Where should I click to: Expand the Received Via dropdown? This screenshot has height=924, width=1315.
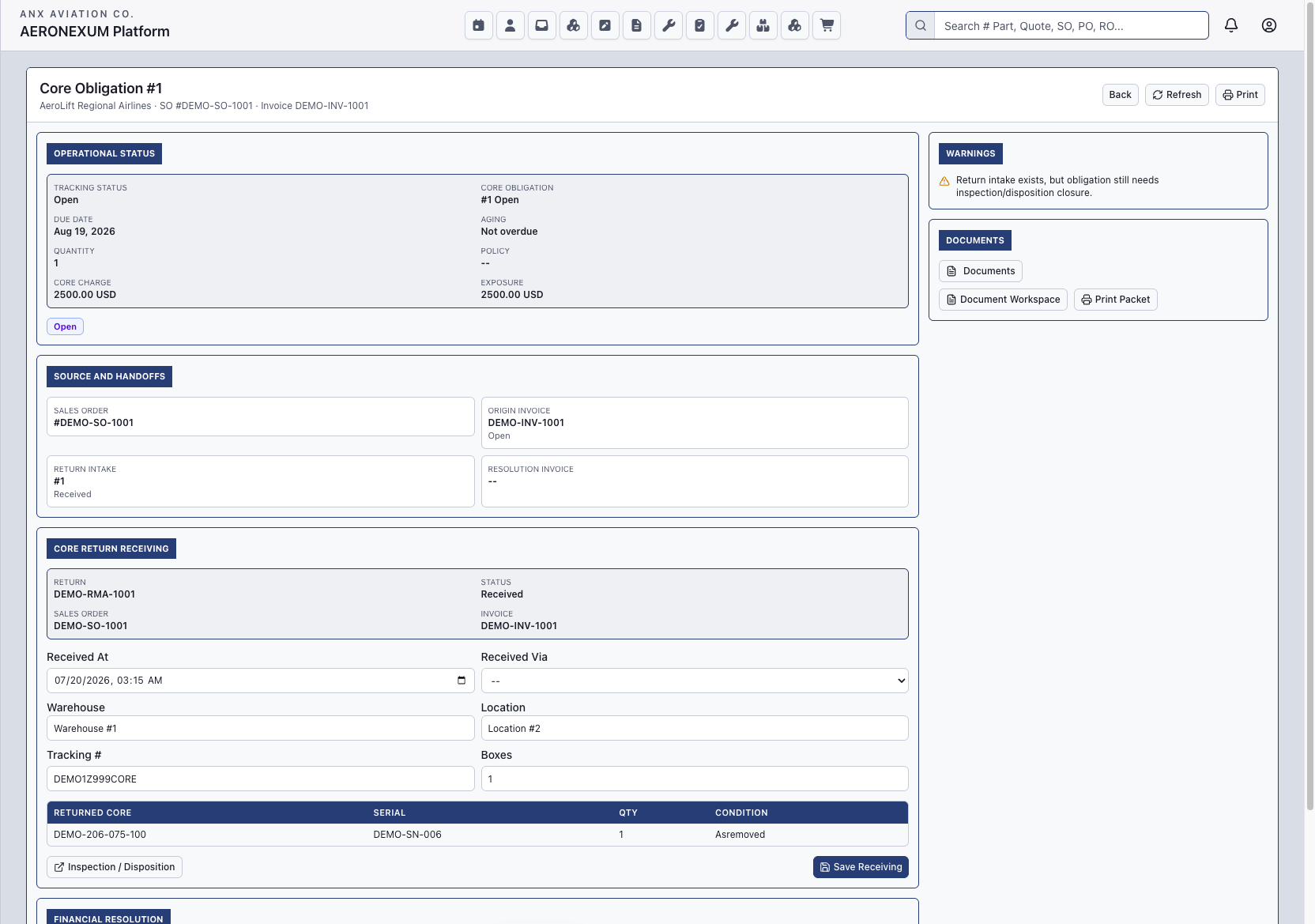[x=695, y=681]
